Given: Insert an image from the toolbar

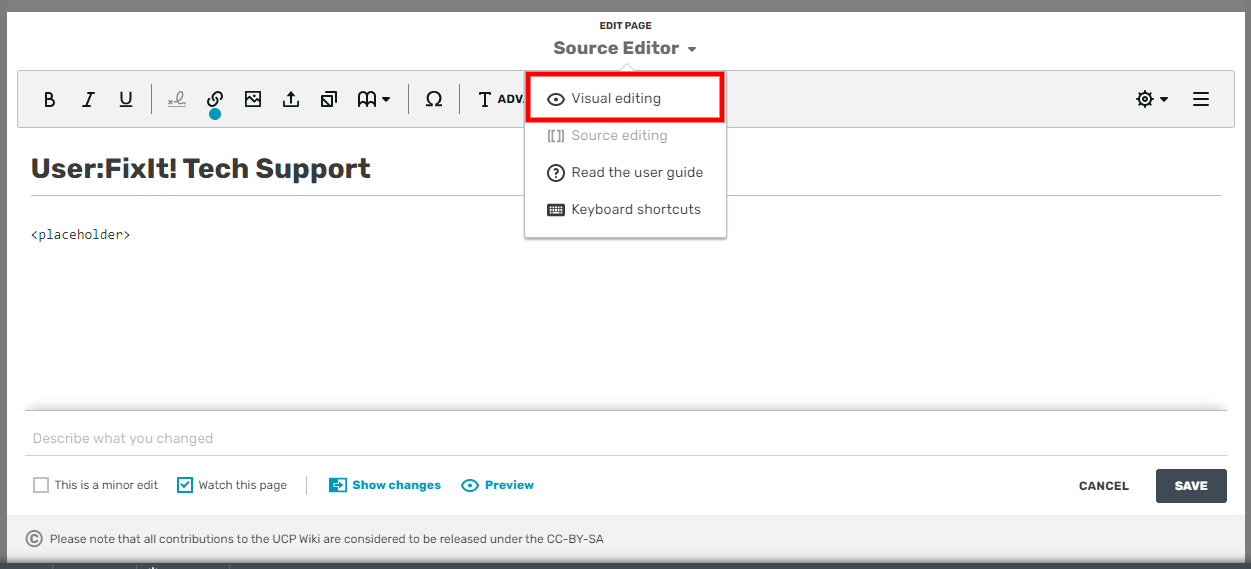Looking at the screenshot, I should 253,99.
